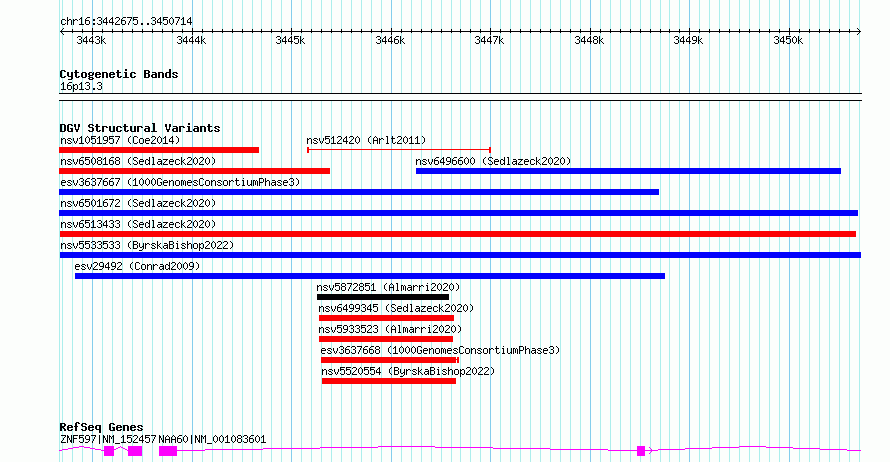Click the red bar for nsv5520554
Image resolution: width=890 pixels, height=462 pixels.
tap(389, 381)
